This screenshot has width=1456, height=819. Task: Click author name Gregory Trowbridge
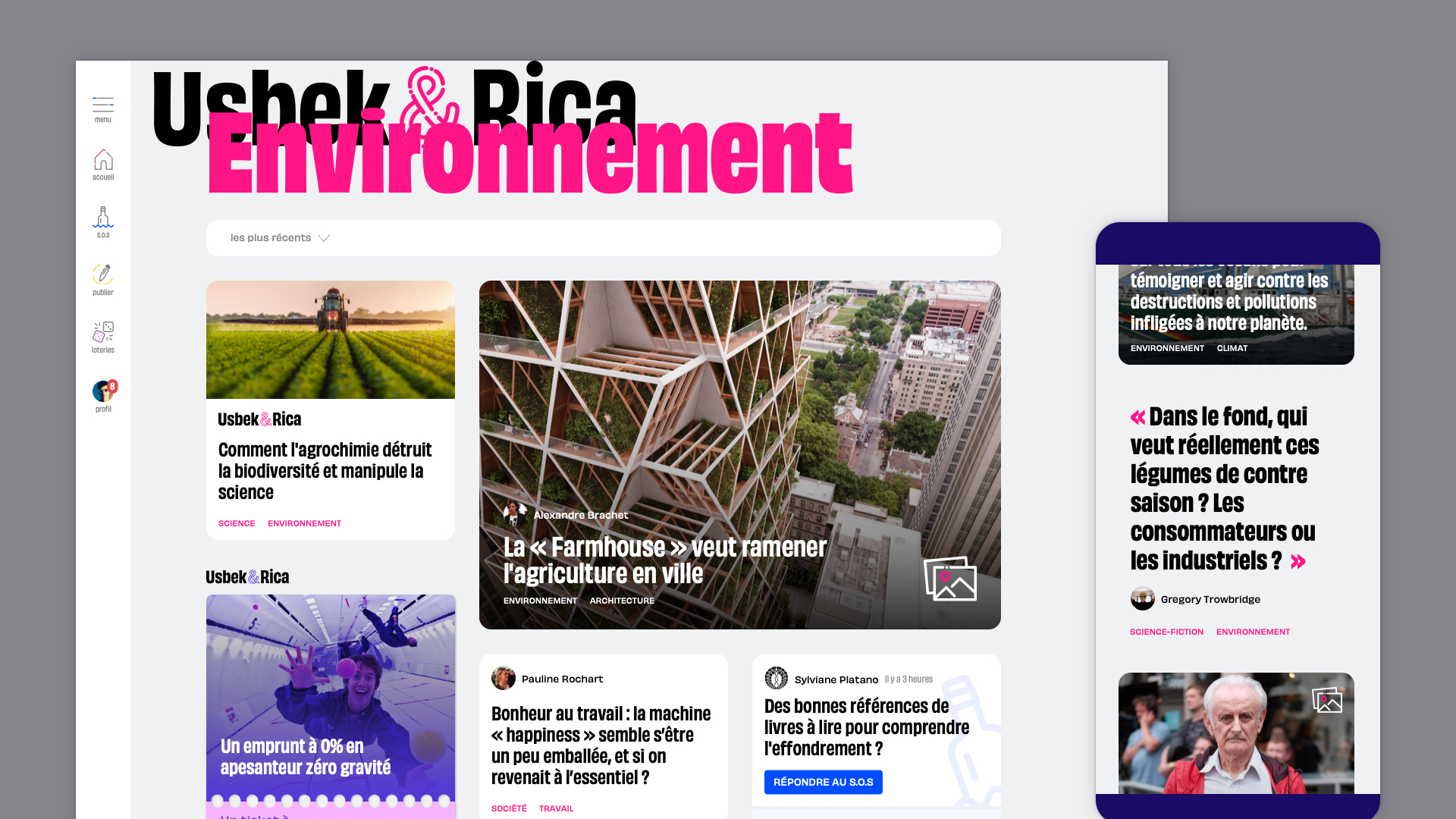[x=1210, y=599]
